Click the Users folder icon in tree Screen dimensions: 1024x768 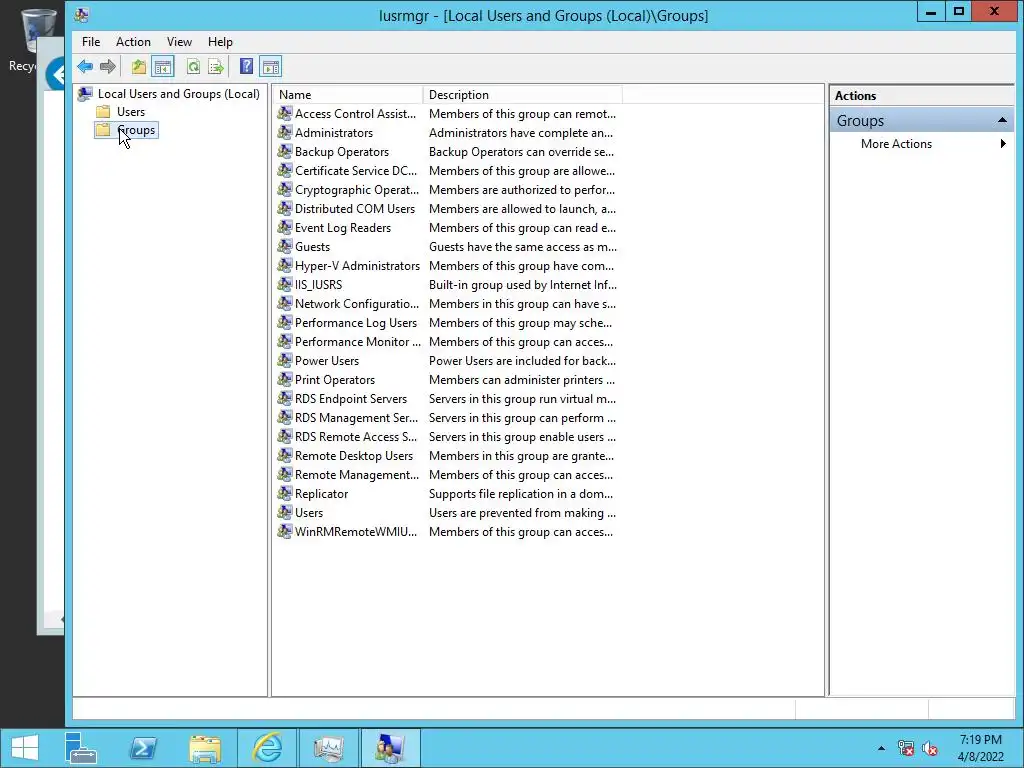point(103,112)
